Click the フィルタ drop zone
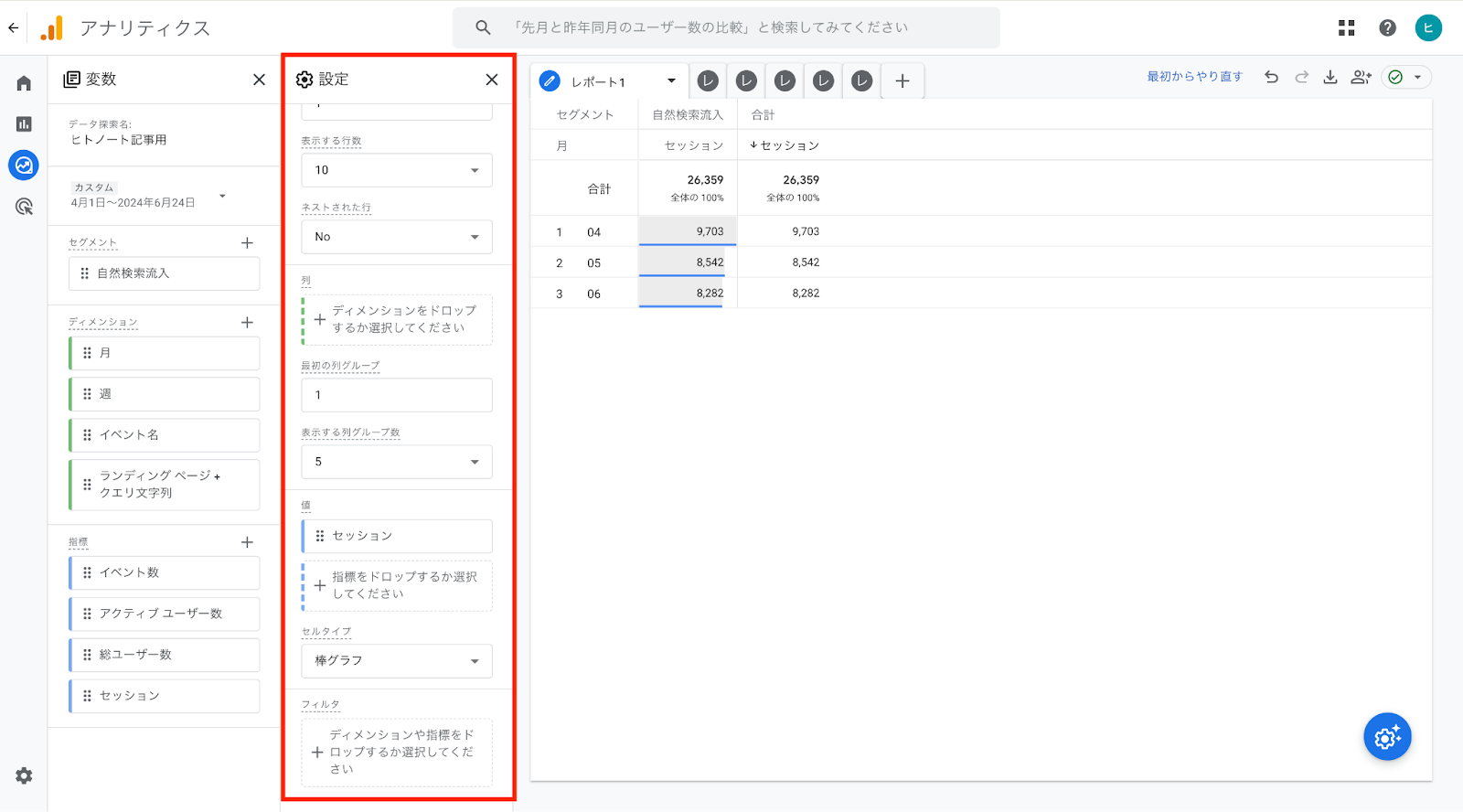The height and width of the screenshot is (812, 1463). click(397, 753)
